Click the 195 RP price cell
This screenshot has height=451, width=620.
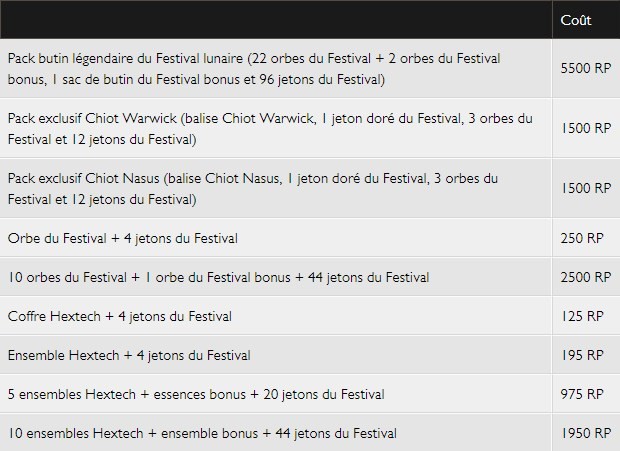coord(582,355)
